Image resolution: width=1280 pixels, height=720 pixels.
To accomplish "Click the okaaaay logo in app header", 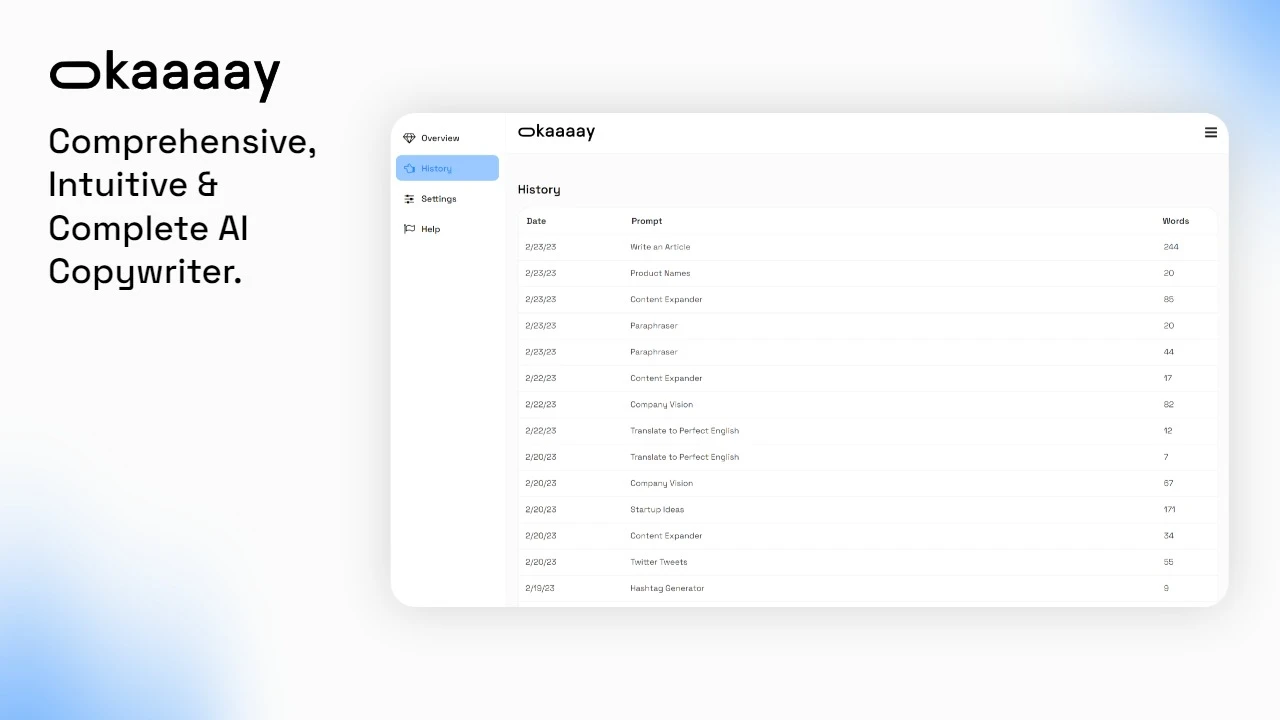I will pos(556,132).
